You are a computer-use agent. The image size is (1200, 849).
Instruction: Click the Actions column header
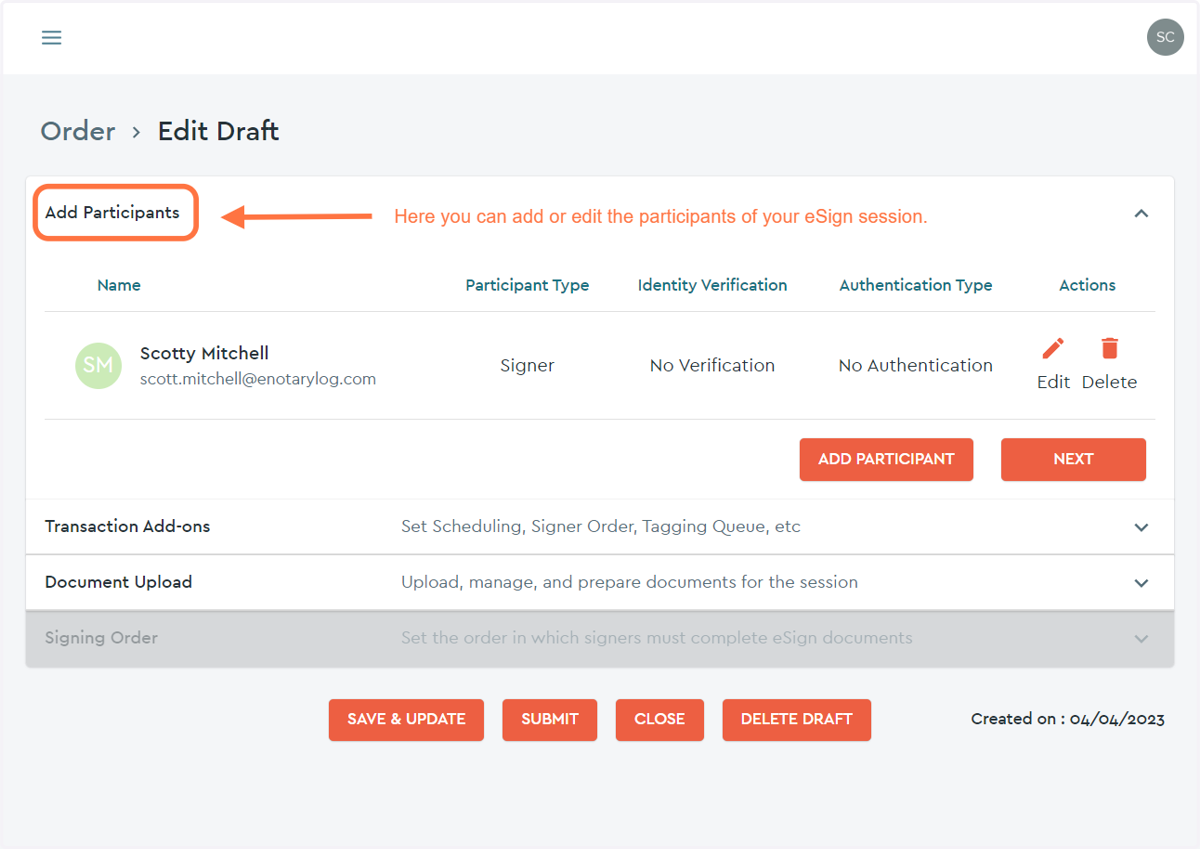click(1087, 285)
